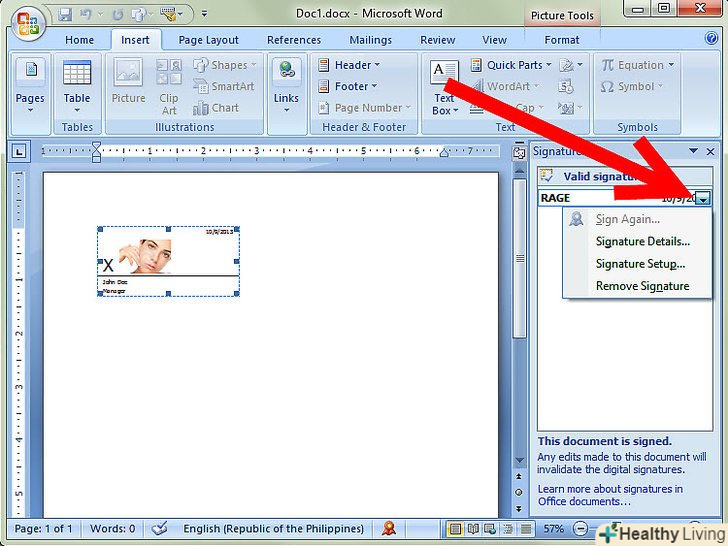Switch to Full Screen Reading view

(473, 529)
